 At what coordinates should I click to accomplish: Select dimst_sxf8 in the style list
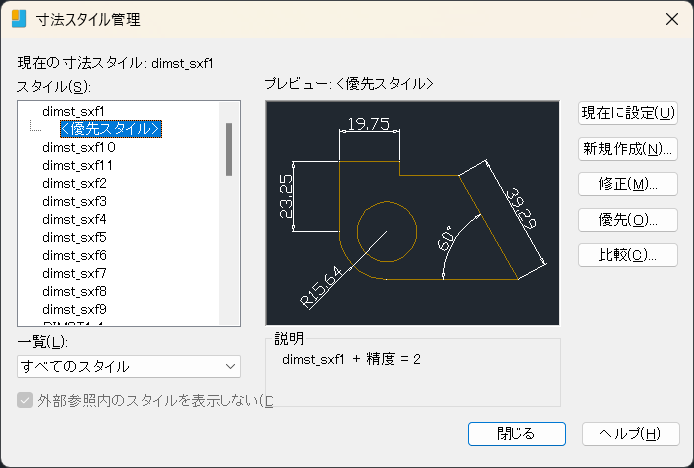pos(74,291)
